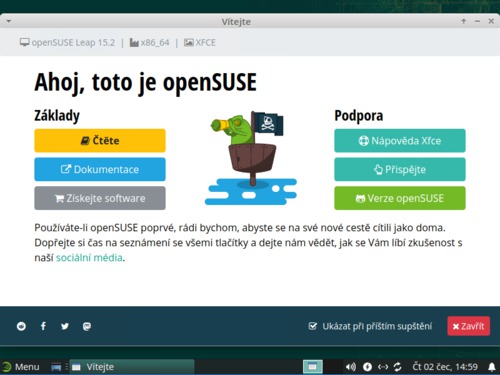This screenshot has height=375, width=500.
Task: Click the red Zavřít button
Action: pos(468,326)
